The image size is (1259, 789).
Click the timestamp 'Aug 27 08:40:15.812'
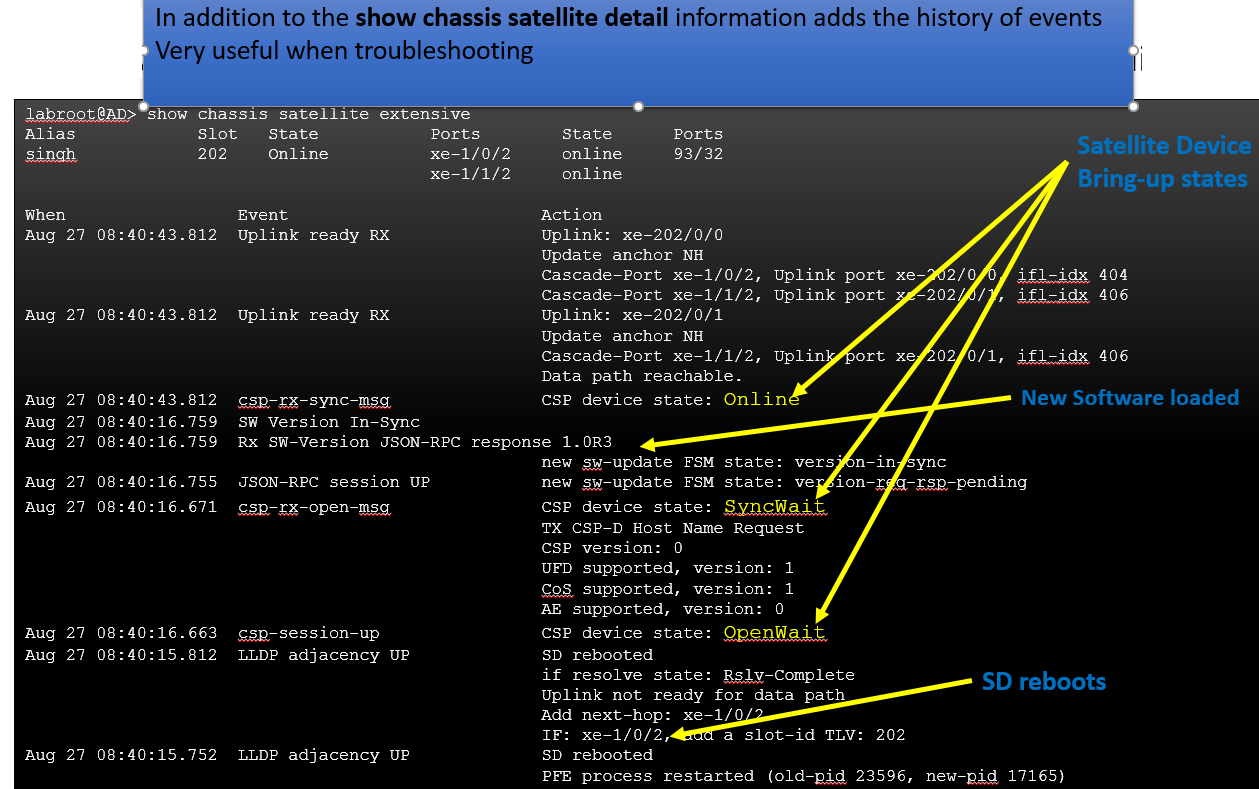coord(121,655)
